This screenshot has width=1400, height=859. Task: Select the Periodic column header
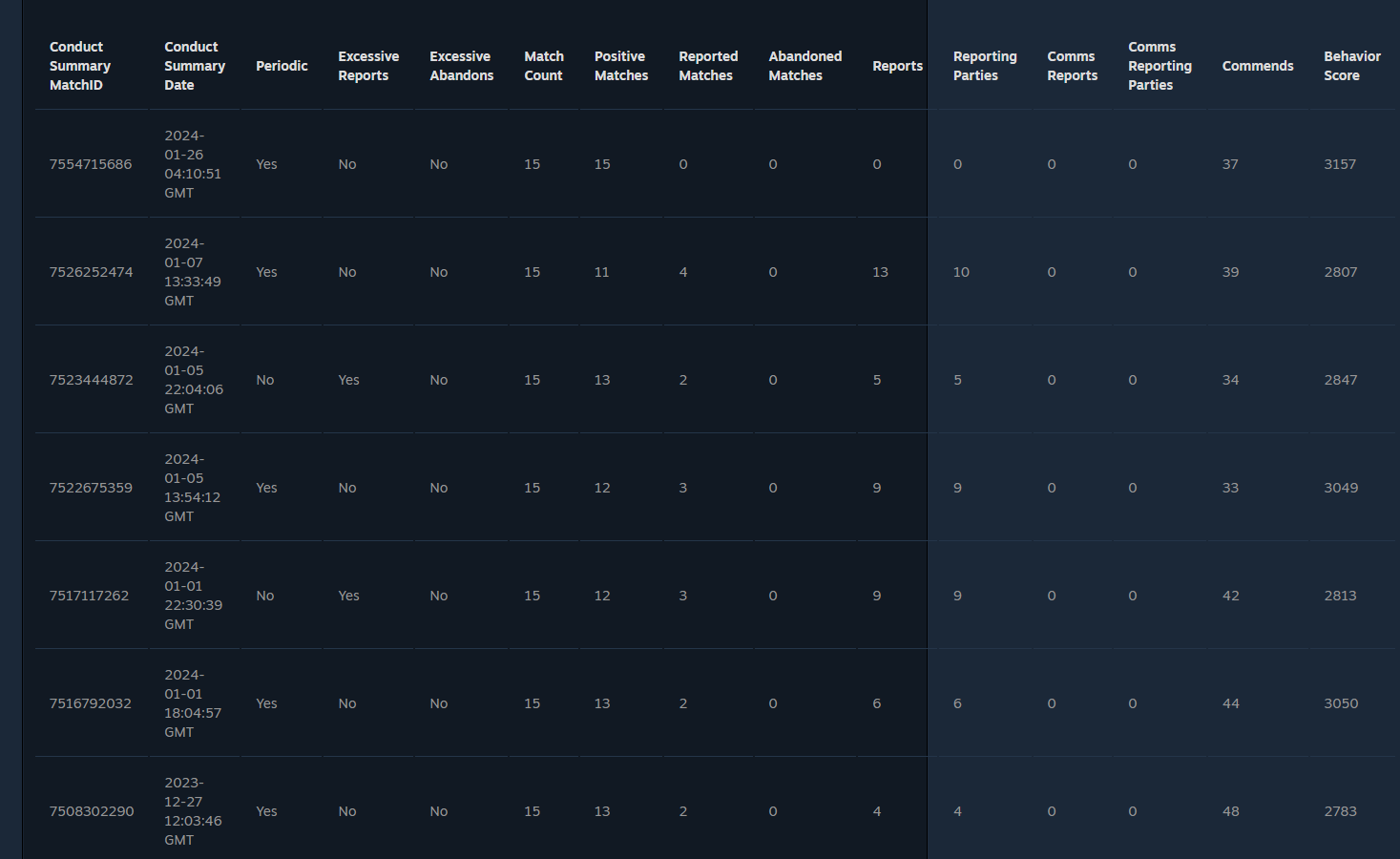[x=282, y=66]
